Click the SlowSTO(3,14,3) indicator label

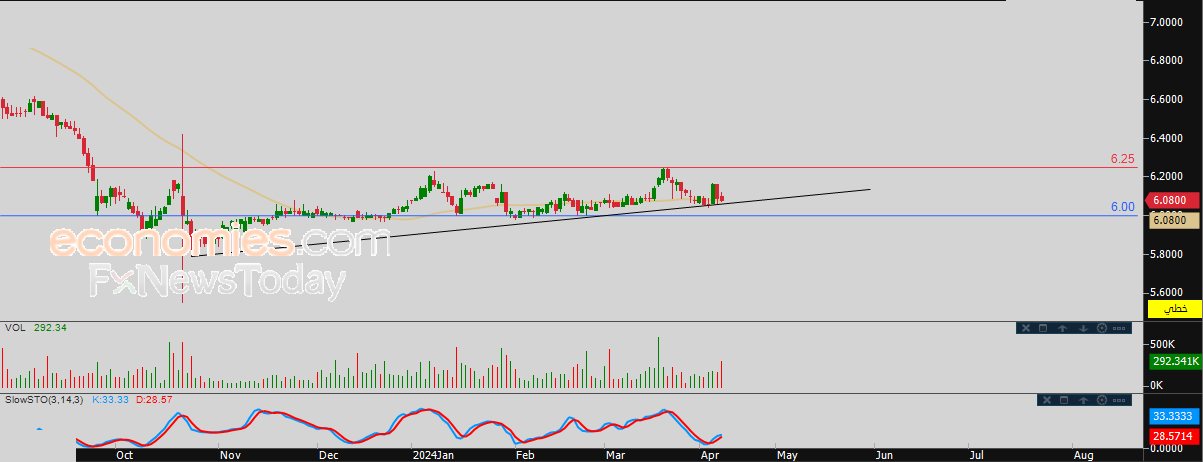(46, 400)
